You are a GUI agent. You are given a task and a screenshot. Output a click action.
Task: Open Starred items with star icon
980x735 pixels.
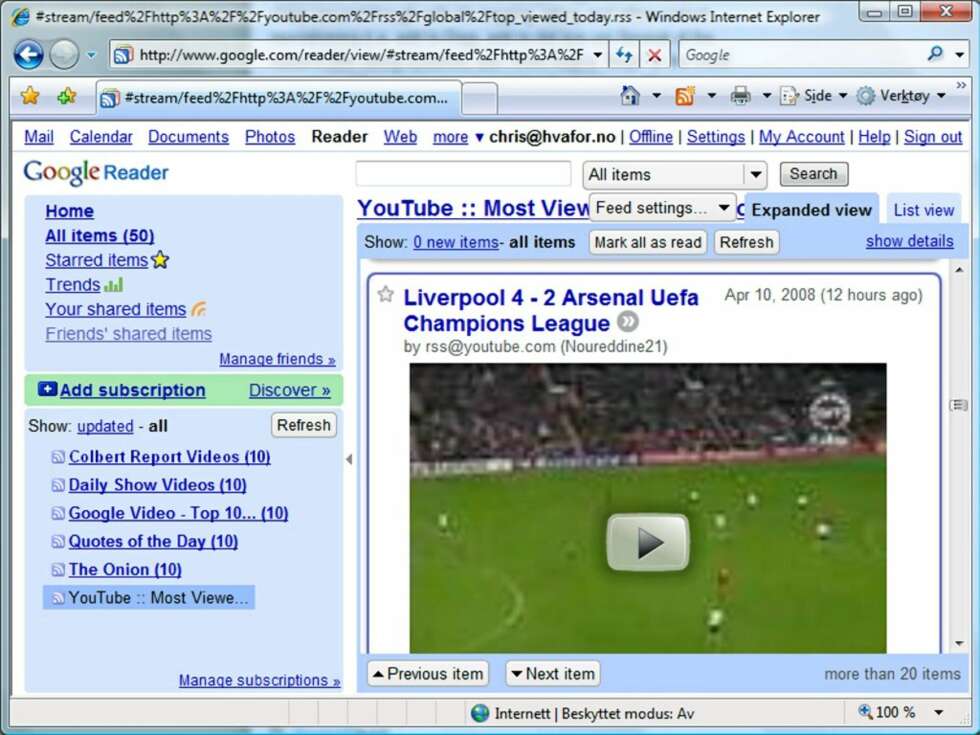107,259
